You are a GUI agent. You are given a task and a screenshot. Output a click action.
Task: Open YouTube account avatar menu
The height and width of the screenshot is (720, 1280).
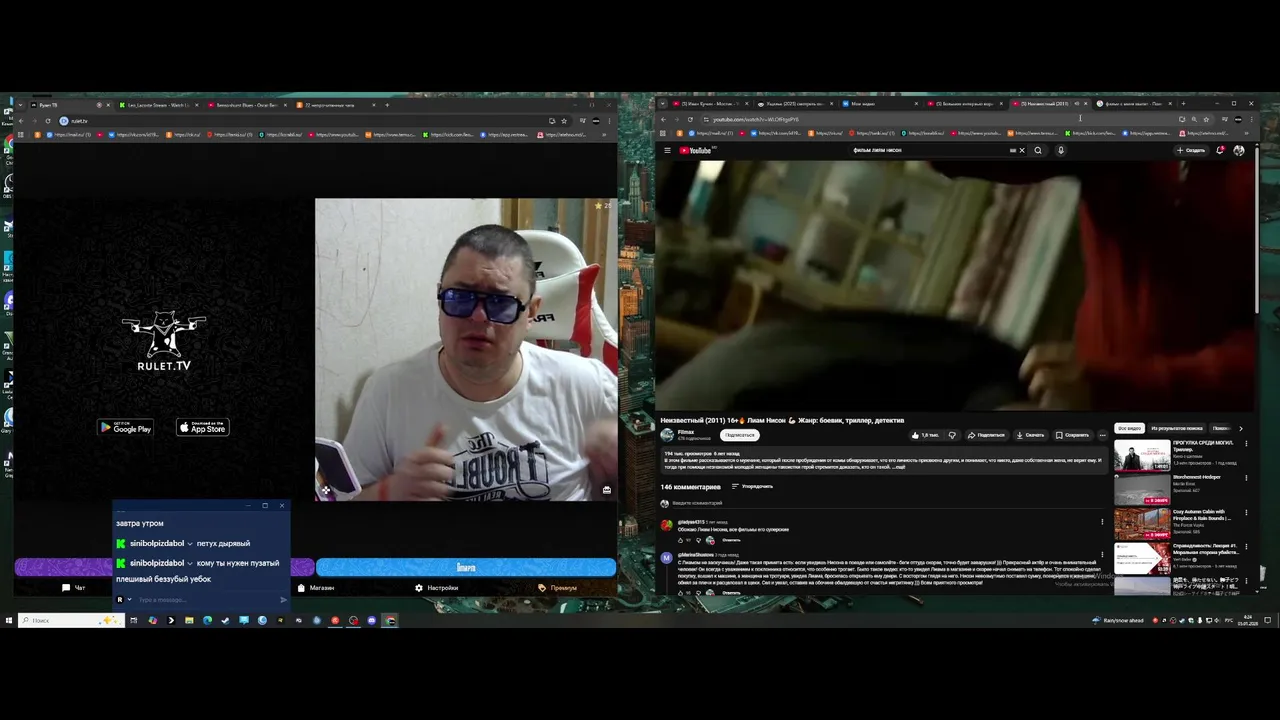(1239, 151)
